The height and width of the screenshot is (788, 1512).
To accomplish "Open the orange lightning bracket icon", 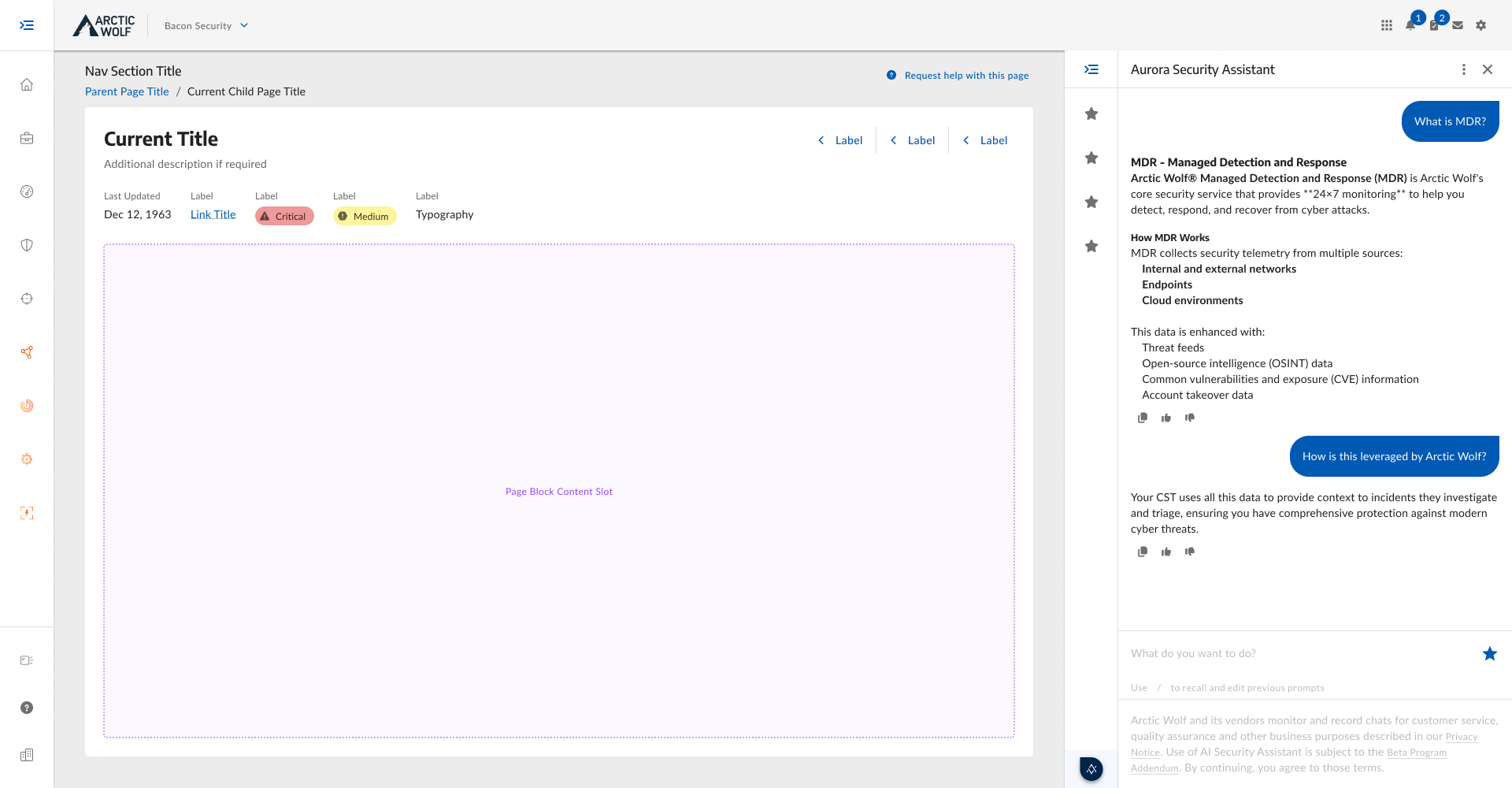I will [x=27, y=513].
